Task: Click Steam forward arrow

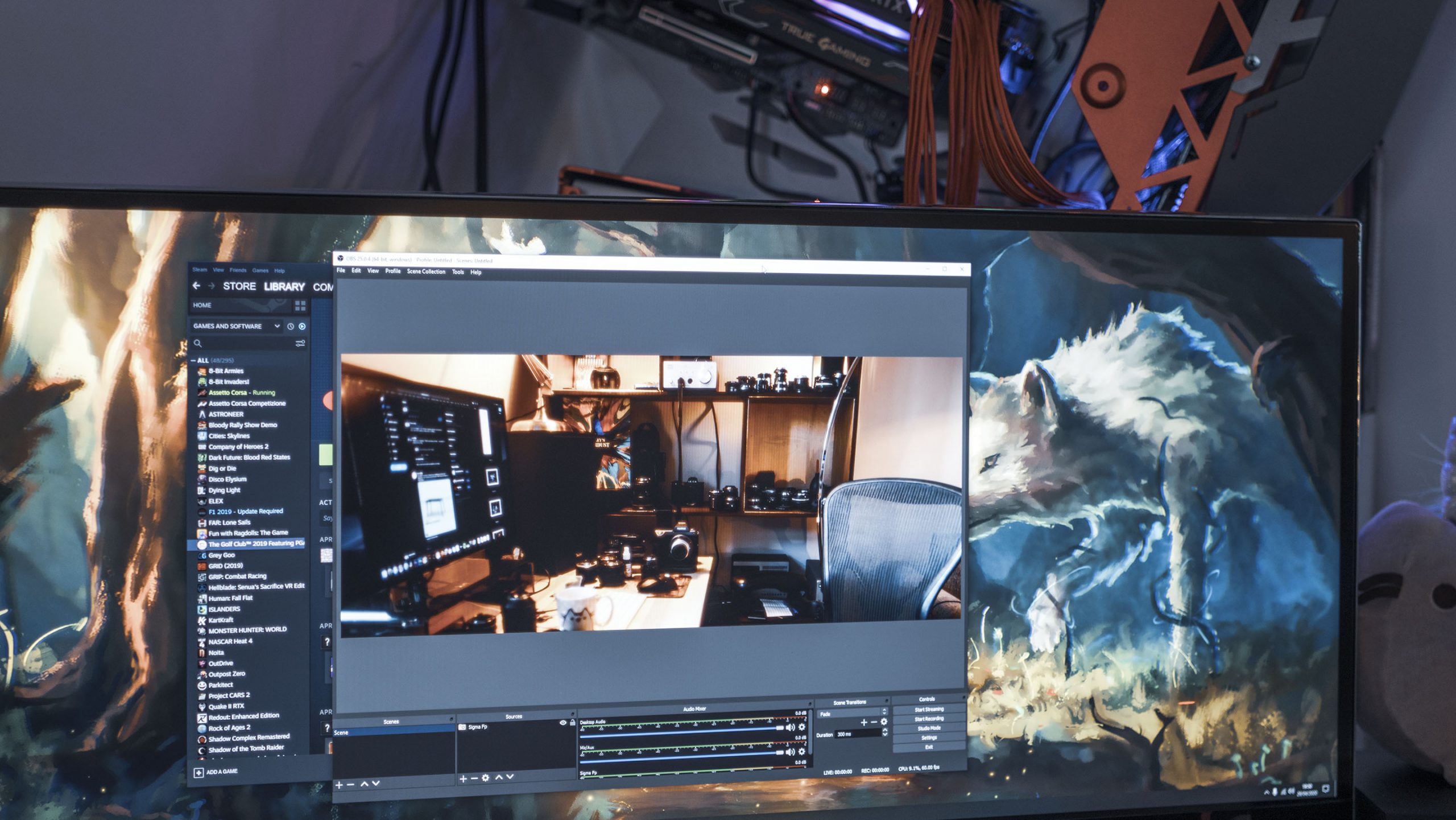Action: tap(212, 286)
